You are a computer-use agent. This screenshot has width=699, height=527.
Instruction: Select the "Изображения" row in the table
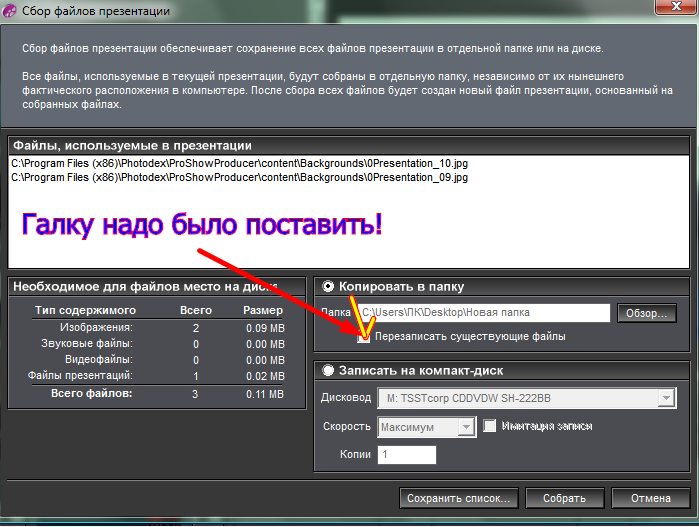click(96, 327)
